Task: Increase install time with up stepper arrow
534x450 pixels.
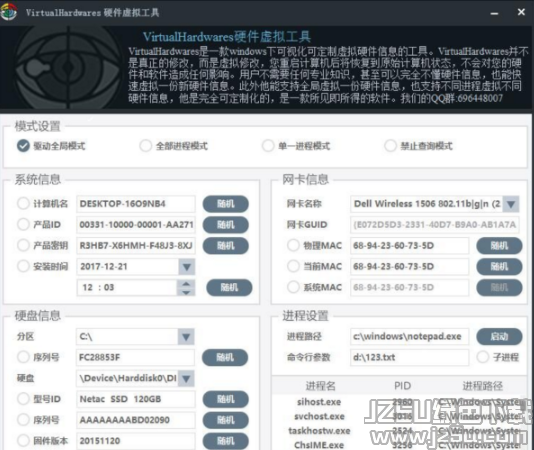Action: [186, 284]
